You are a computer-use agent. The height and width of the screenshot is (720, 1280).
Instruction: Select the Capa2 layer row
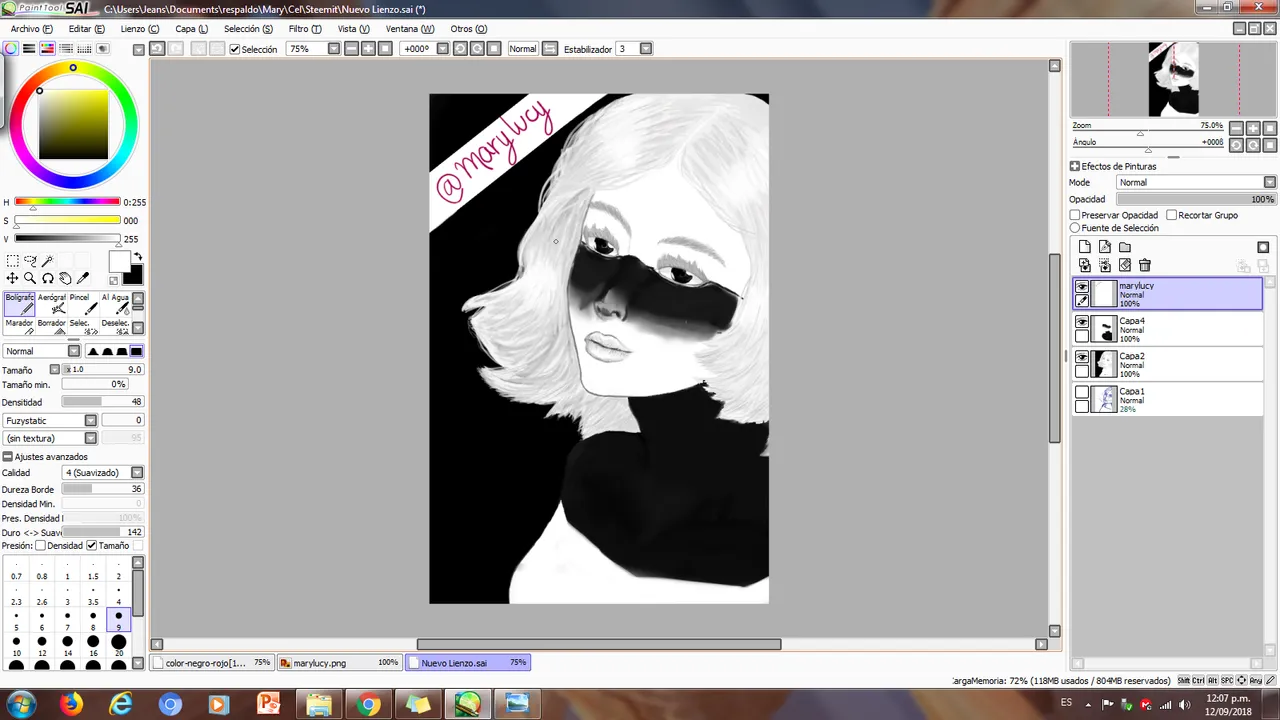1167,365
